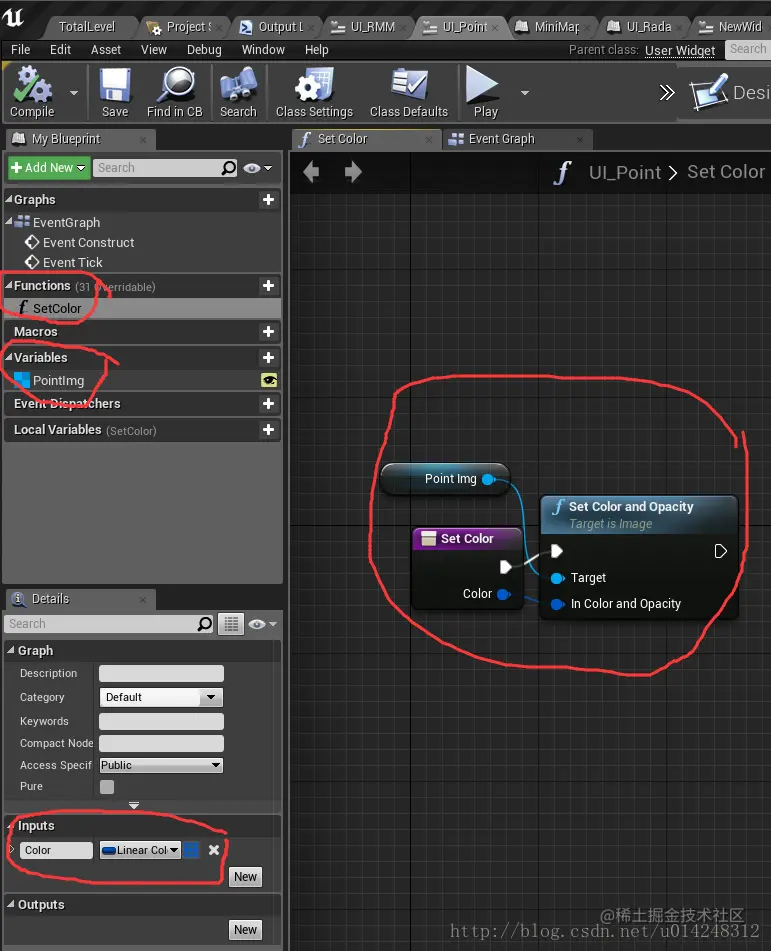This screenshot has height=951, width=771.
Task: Open Category Default dropdown
Action: click(161, 697)
